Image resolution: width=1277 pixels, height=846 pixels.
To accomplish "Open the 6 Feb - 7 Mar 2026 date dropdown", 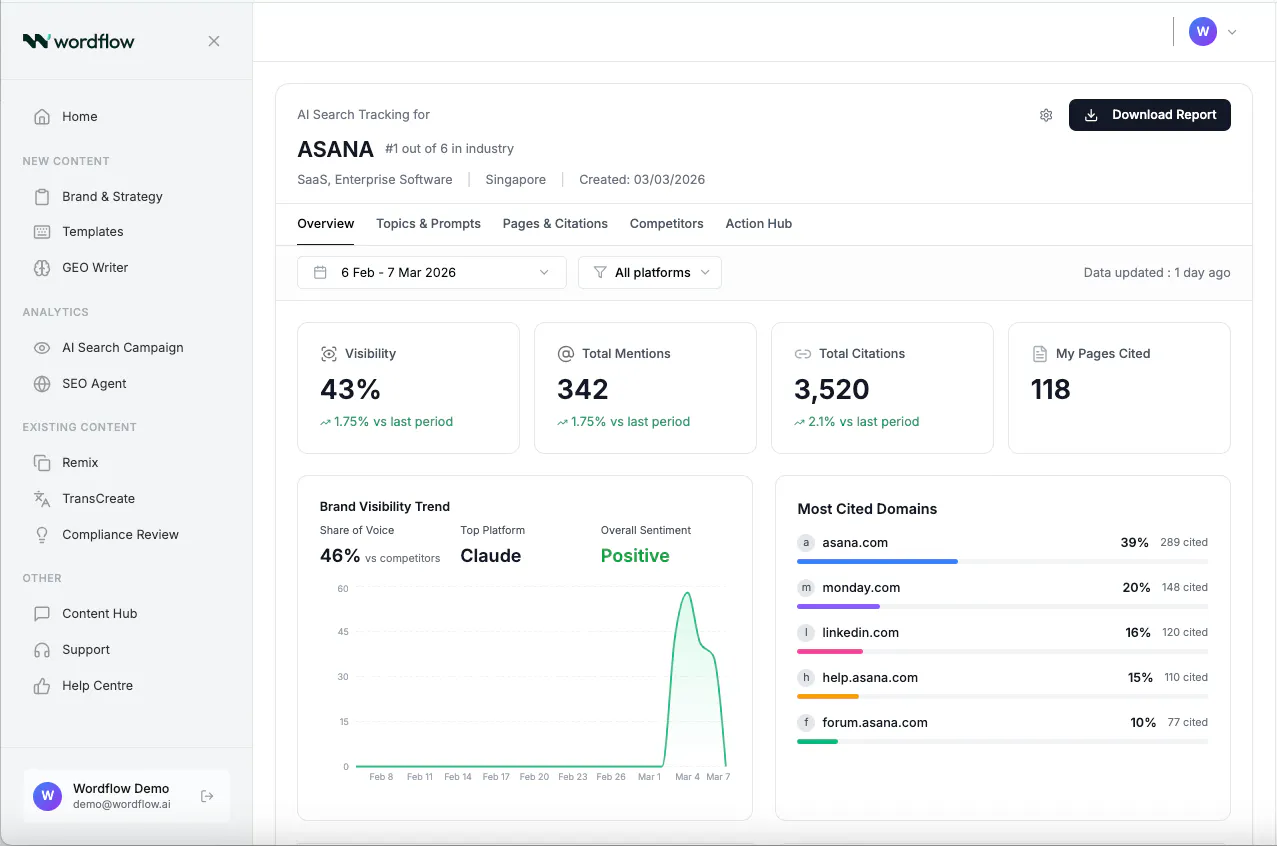I will [432, 272].
